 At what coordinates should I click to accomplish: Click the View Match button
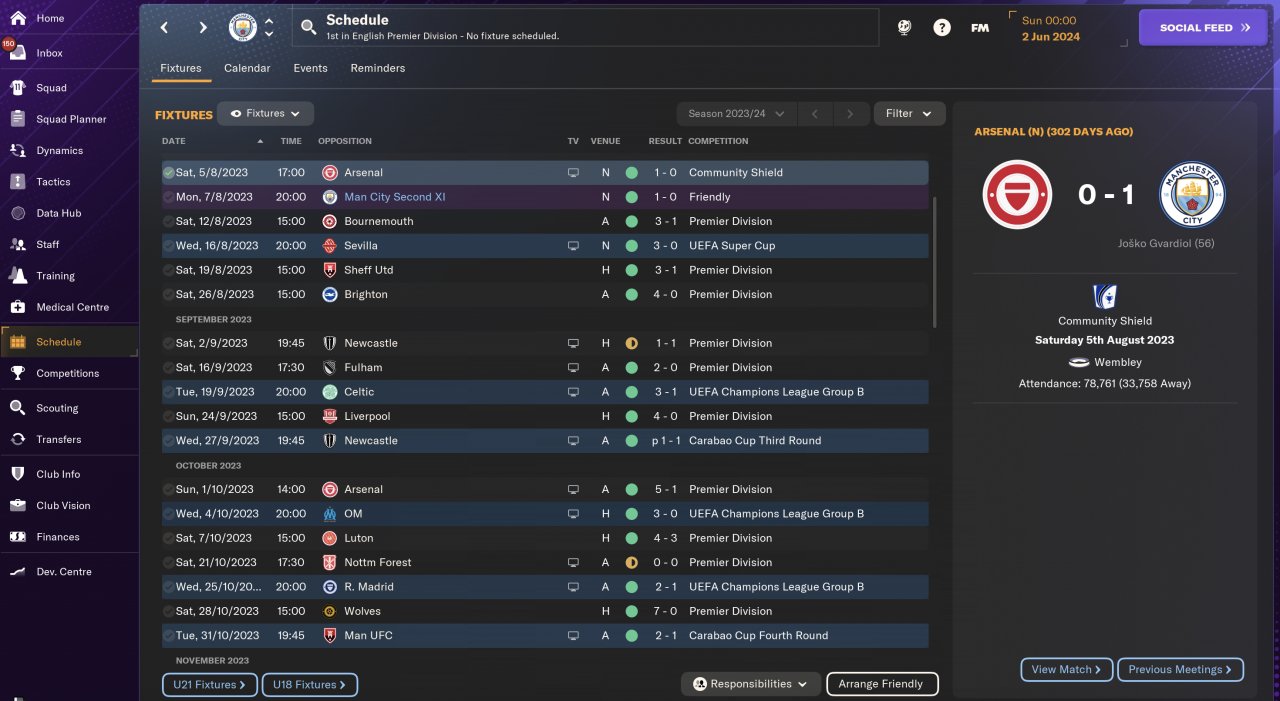(1066, 670)
